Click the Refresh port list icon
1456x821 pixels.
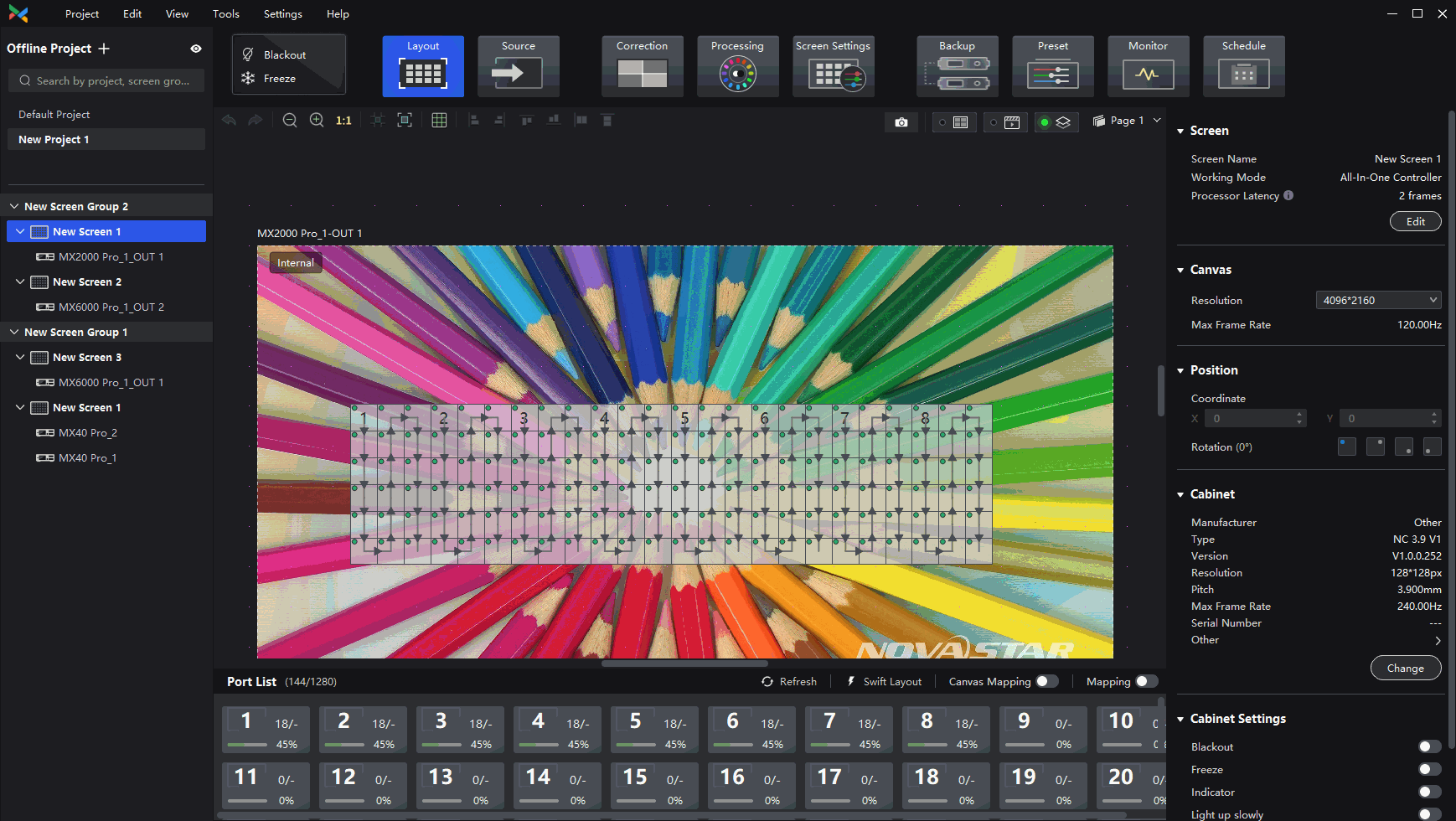tap(767, 682)
